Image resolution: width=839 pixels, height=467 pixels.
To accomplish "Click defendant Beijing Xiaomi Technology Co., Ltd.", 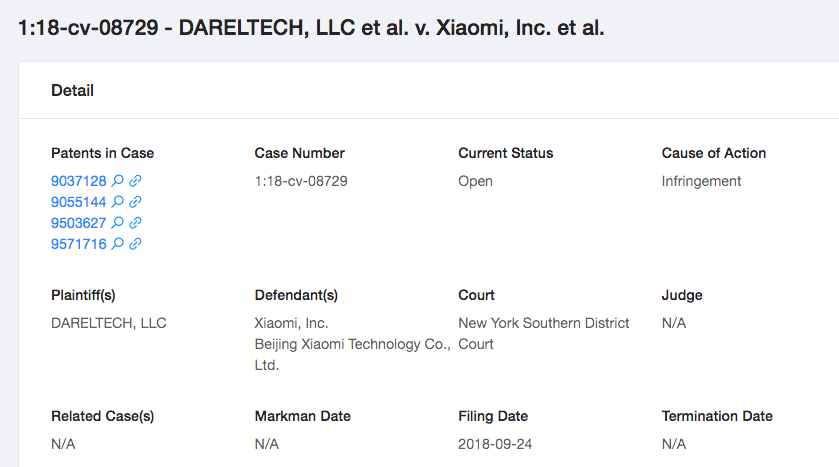I will point(353,355).
